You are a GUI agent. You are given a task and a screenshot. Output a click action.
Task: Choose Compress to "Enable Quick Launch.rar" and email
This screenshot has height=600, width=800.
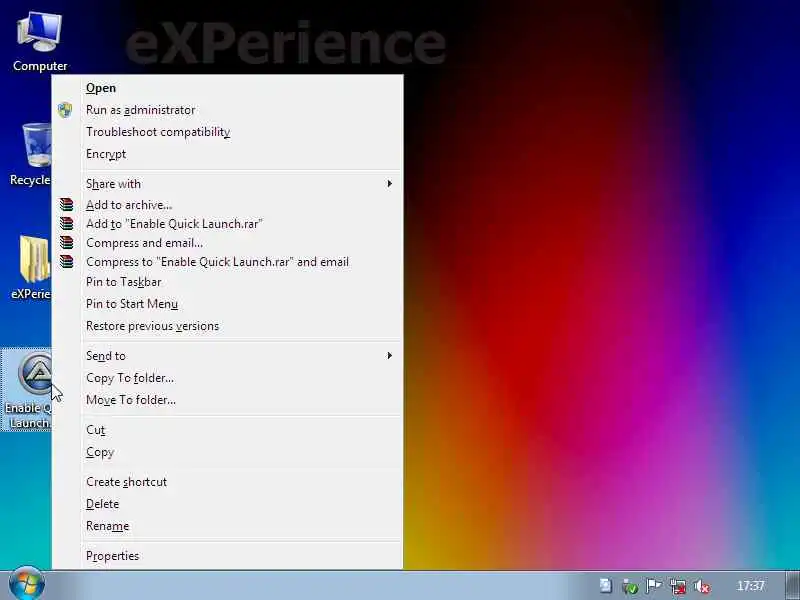point(228,262)
